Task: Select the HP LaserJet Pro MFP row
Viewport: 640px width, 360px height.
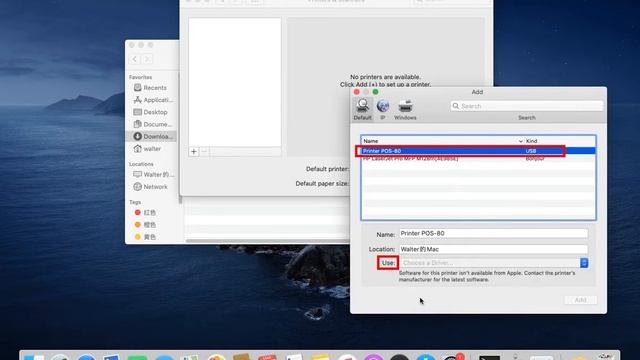Action: click(478, 159)
